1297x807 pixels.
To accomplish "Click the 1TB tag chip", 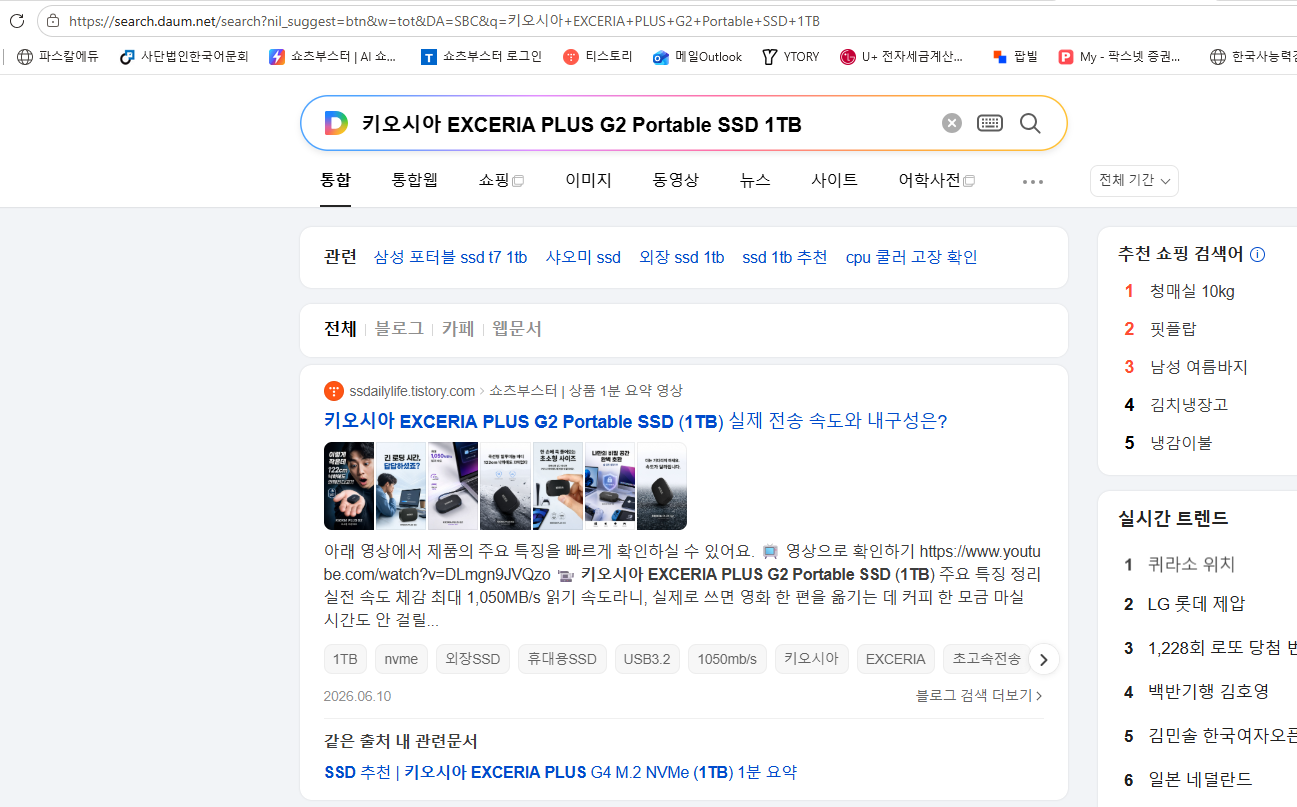I will [345, 659].
